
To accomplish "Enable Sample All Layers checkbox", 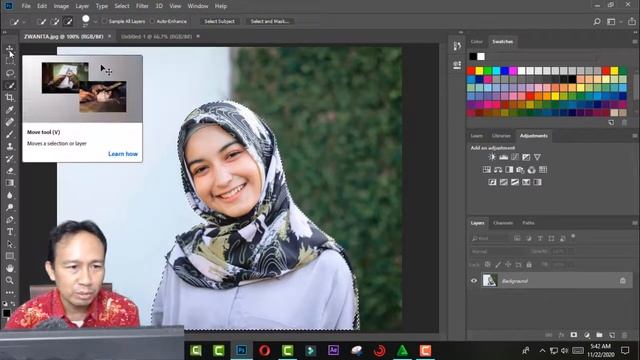I will (x=104, y=21).
